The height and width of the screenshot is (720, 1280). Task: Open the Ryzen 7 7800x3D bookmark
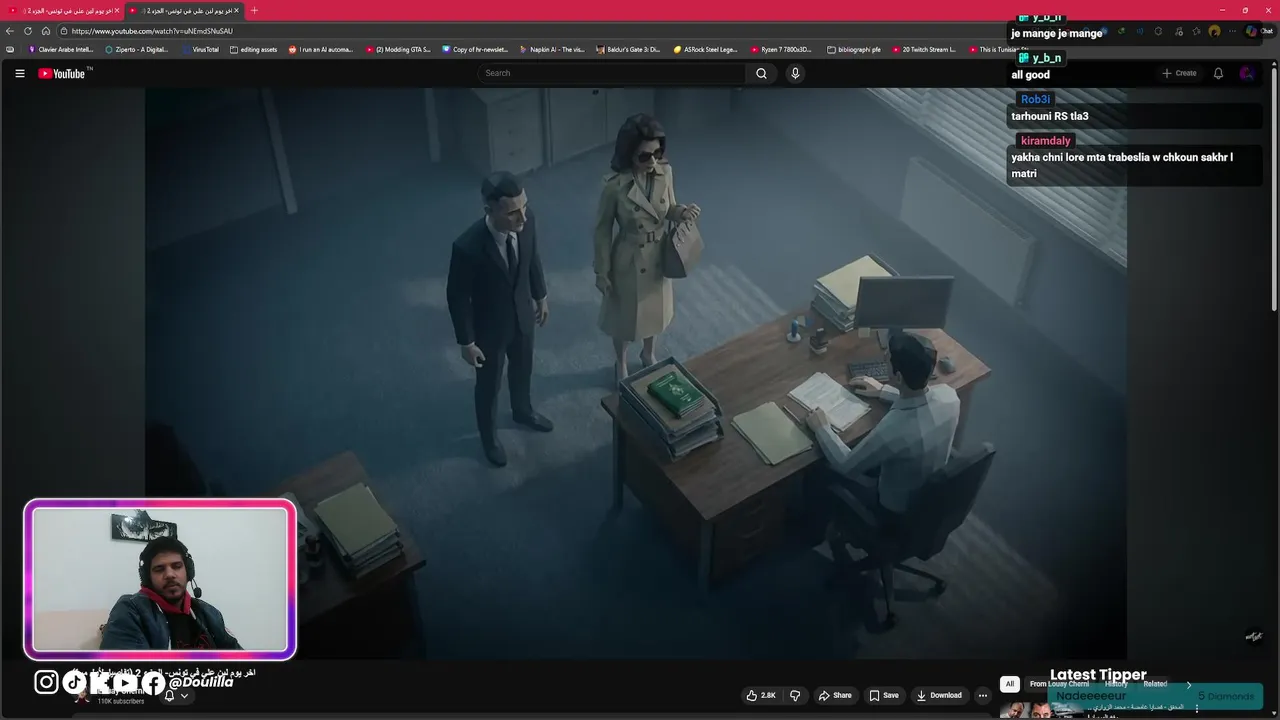[781, 49]
